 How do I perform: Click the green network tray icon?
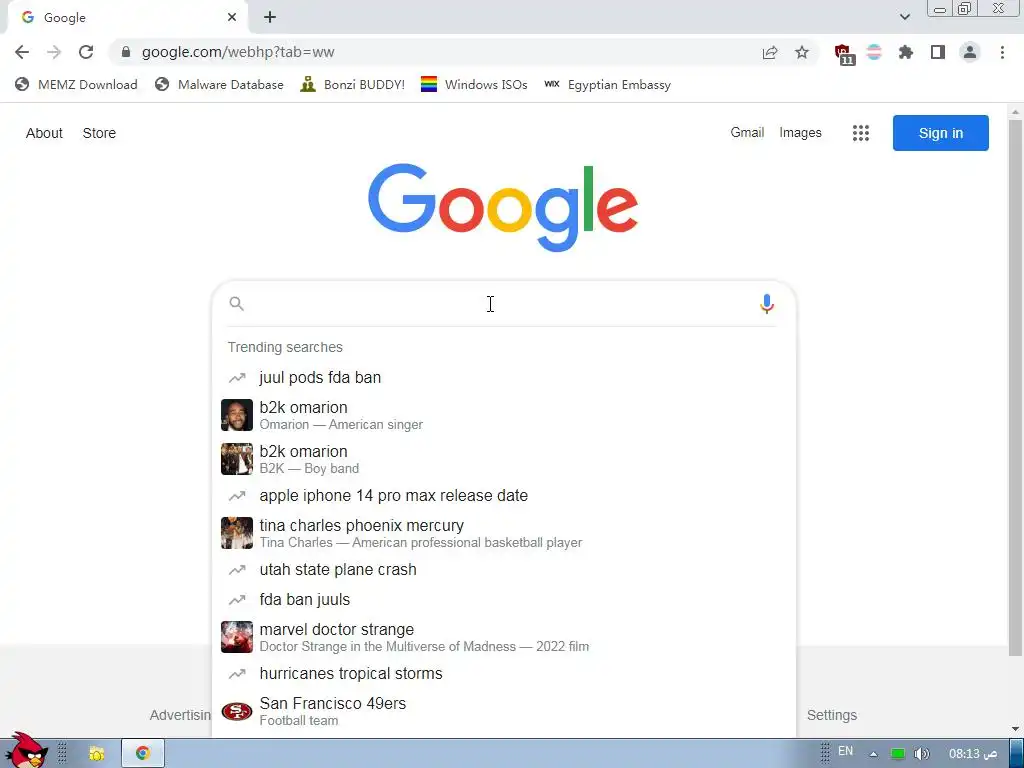[x=898, y=754]
